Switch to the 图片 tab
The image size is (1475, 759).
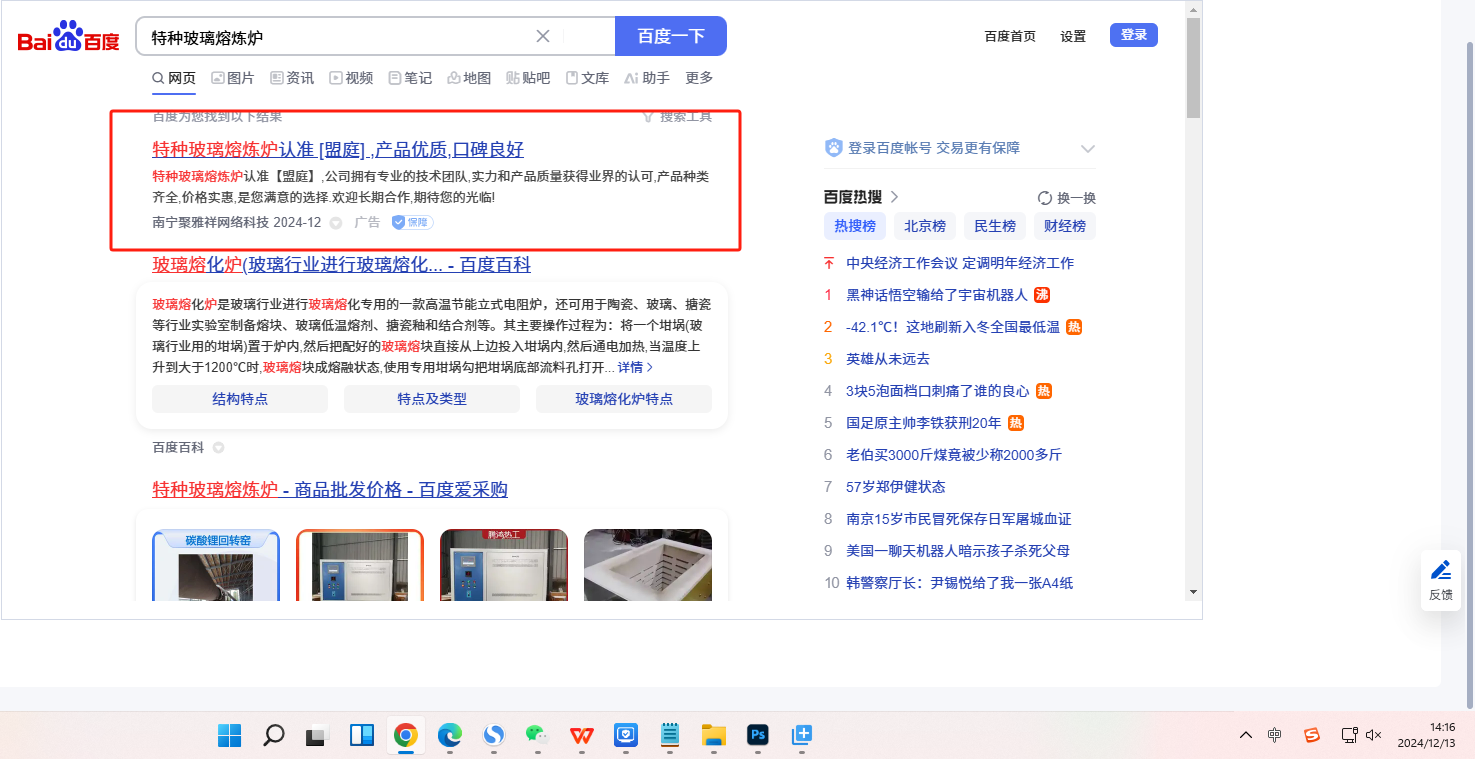point(233,78)
